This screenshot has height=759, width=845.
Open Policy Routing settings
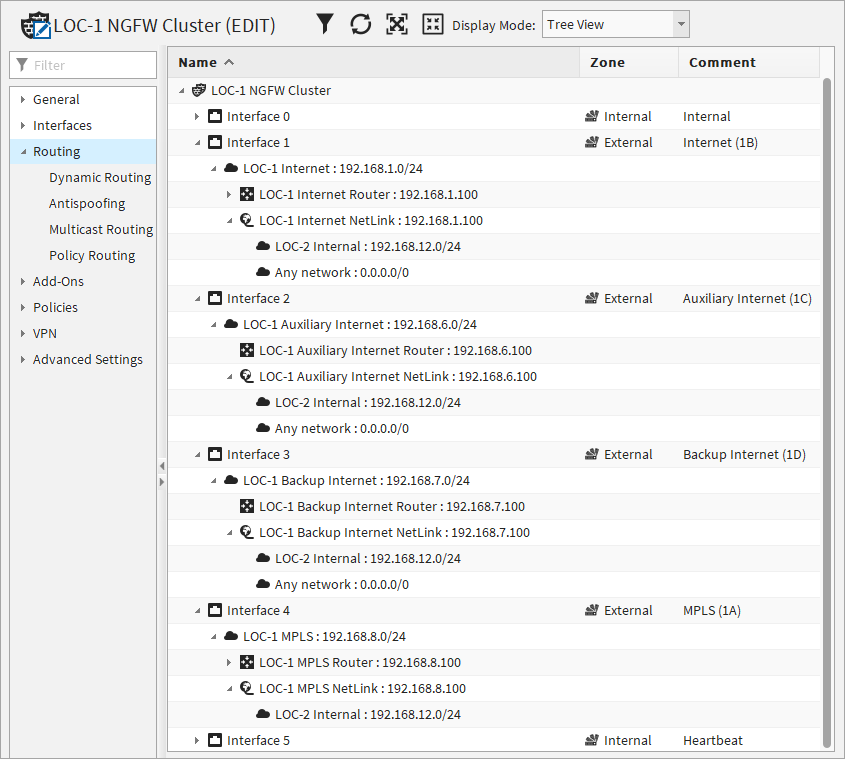click(x=92, y=256)
